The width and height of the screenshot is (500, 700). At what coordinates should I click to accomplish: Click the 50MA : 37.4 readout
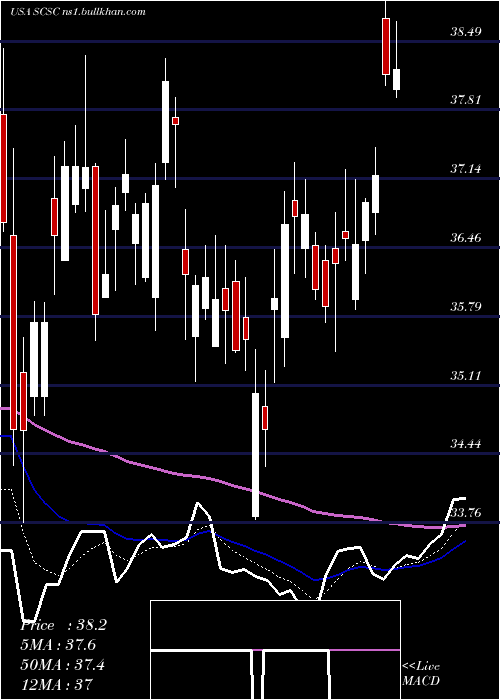pyautogui.click(x=63, y=665)
